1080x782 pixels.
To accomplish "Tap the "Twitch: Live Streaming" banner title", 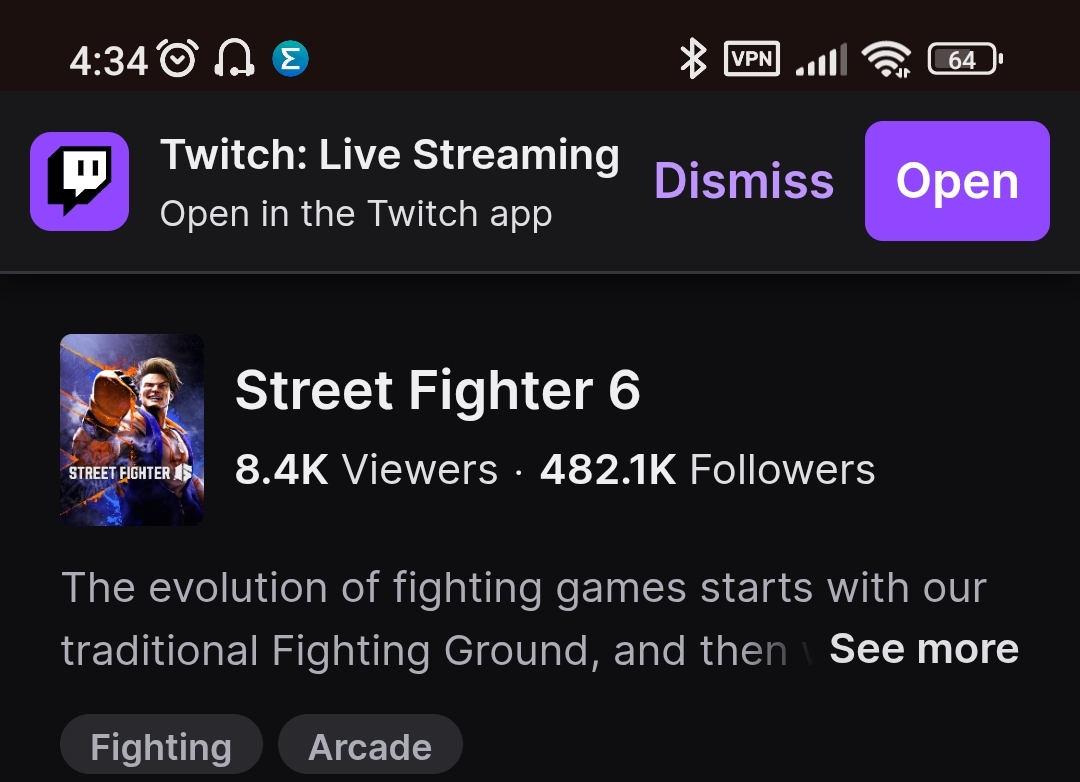I will click(390, 155).
